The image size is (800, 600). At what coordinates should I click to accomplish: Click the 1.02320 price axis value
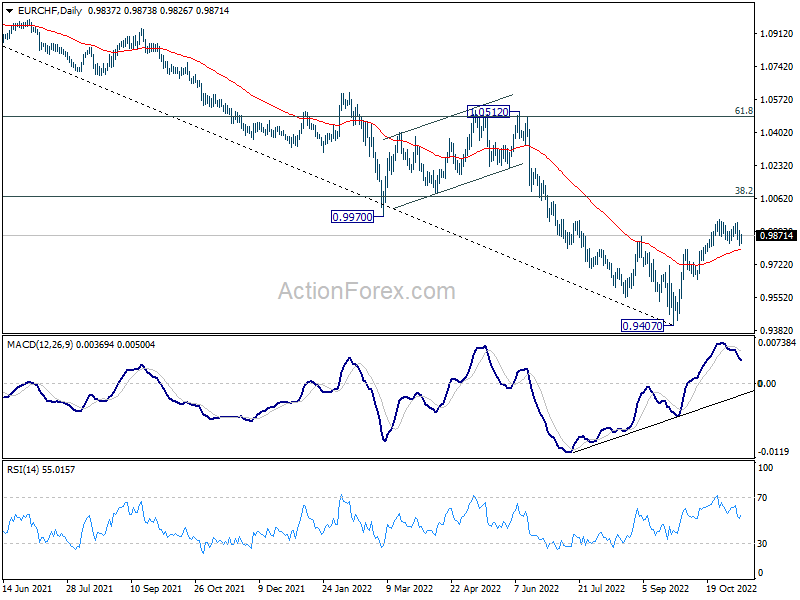pyautogui.click(x=777, y=166)
